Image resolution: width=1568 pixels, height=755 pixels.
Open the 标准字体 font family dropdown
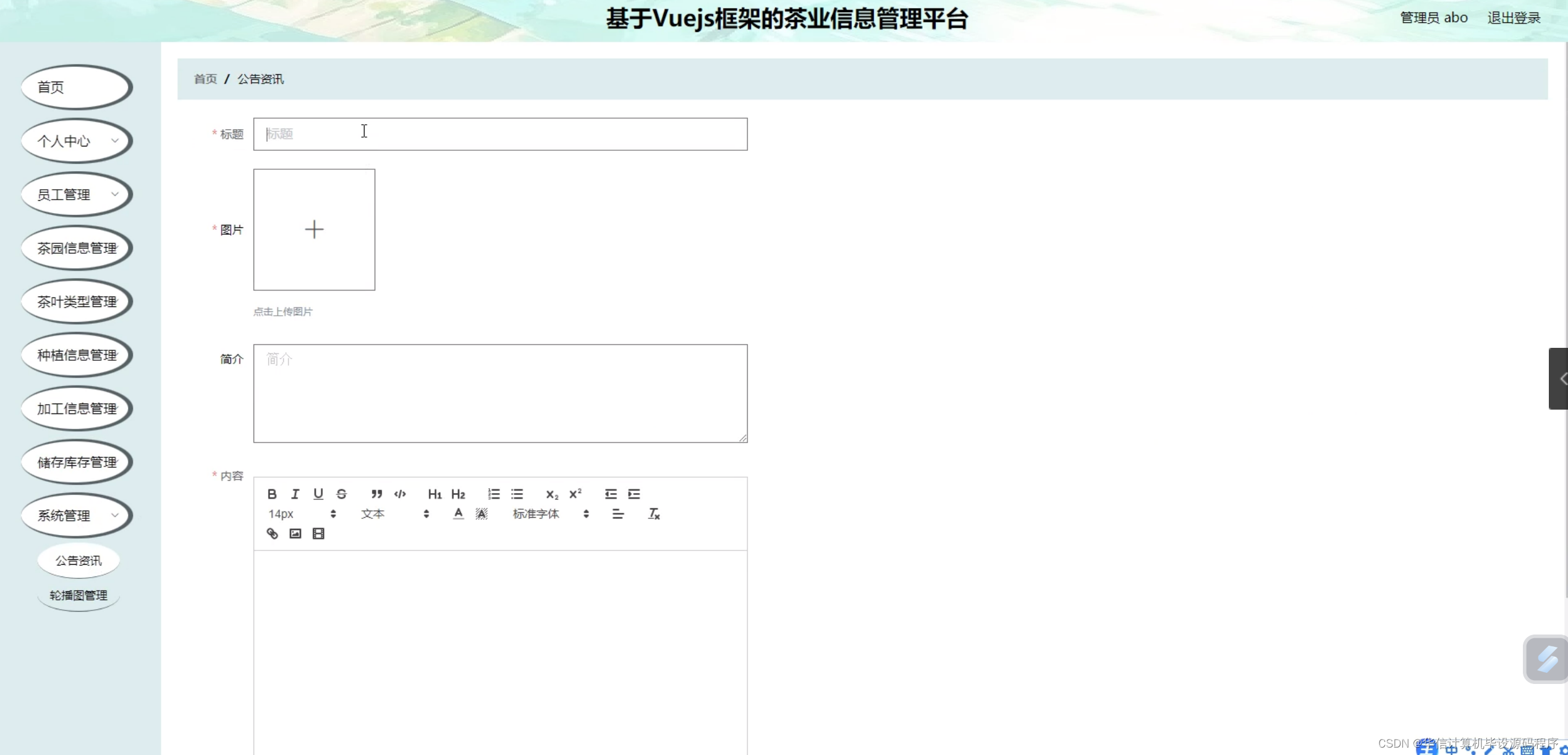click(x=550, y=513)
